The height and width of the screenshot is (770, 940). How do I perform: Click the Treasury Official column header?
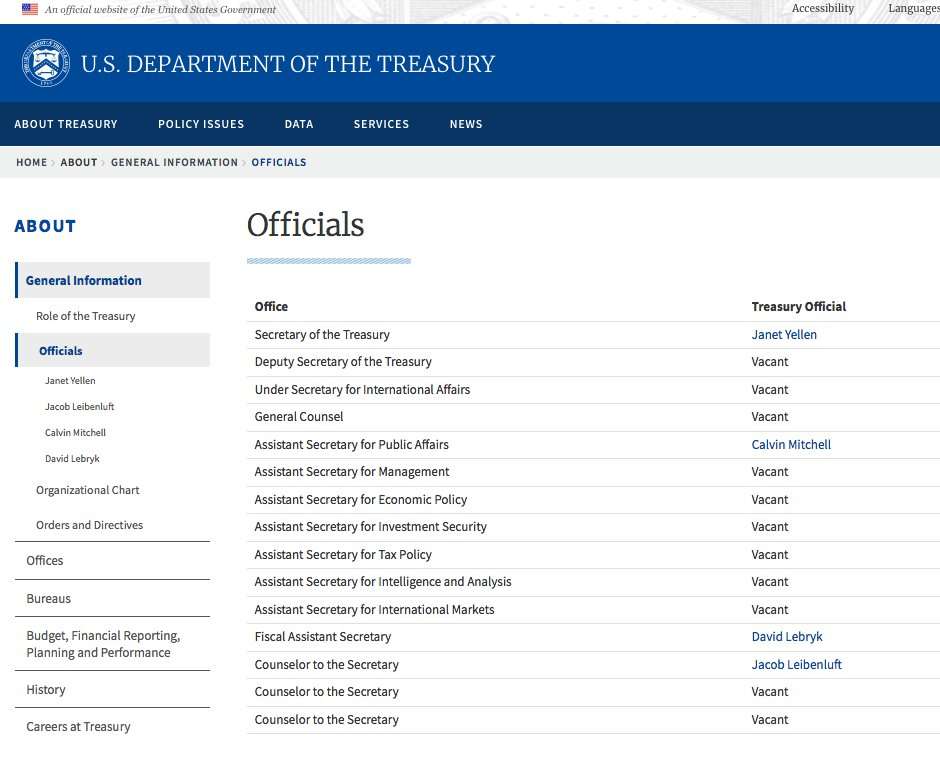(799, 306)
